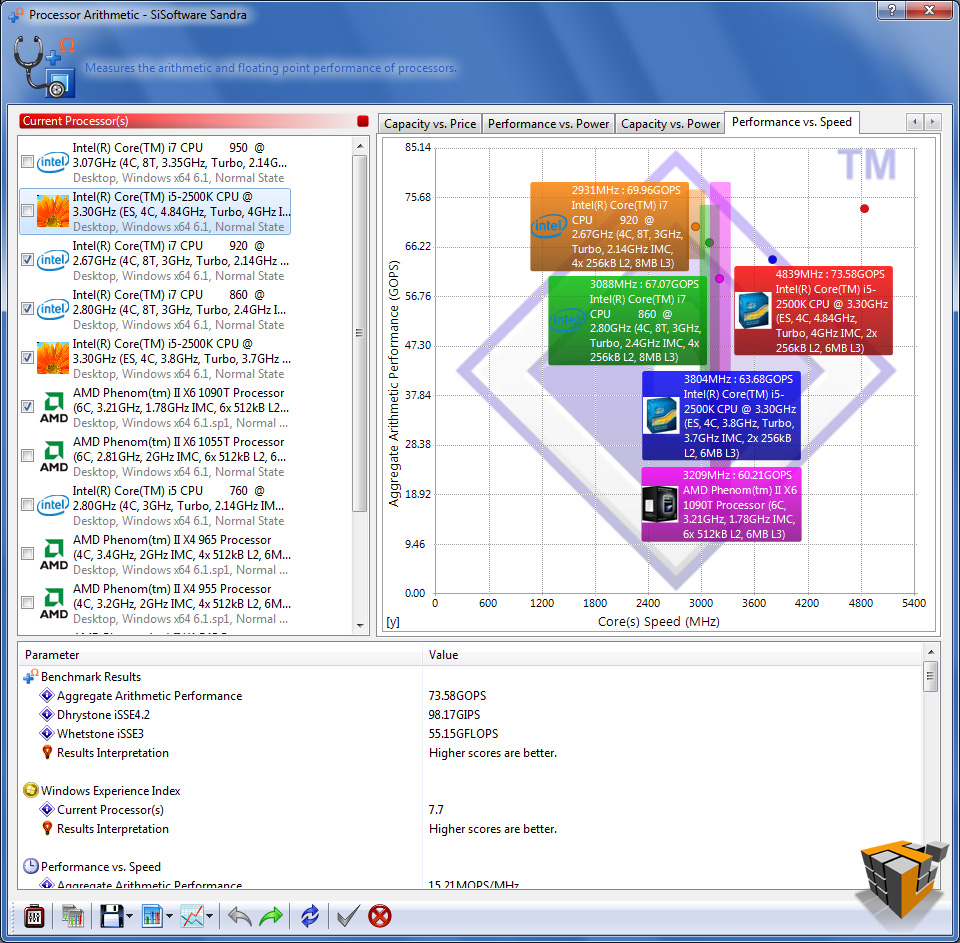960x943 pixels.
Task: Click the tab strip scroll left arrow
Action: click(915, 122)
